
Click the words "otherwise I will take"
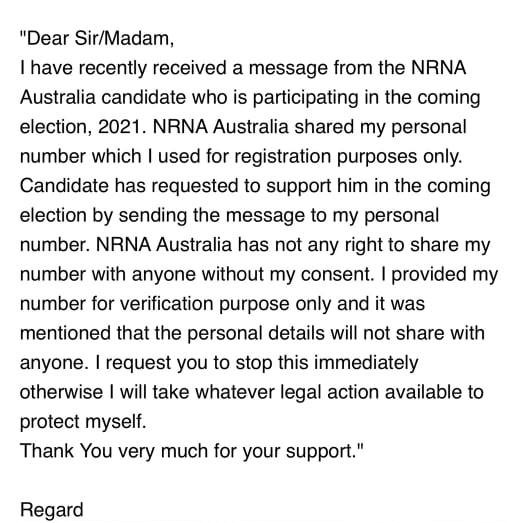coord(108,392)
